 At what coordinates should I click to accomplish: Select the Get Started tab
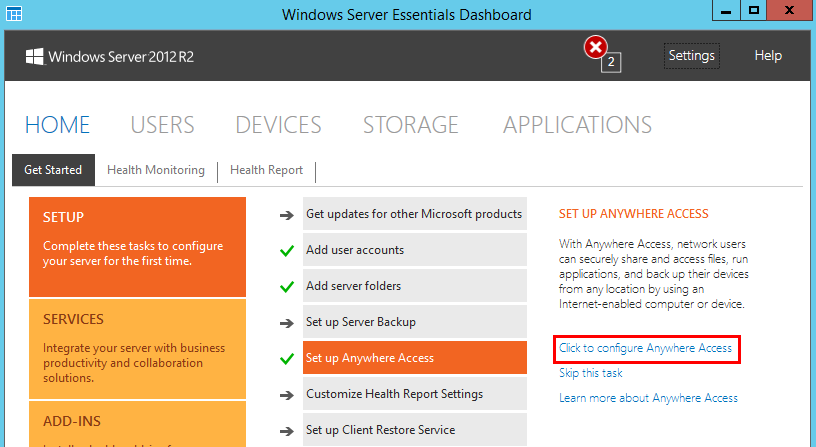click(x=53, y=170)
